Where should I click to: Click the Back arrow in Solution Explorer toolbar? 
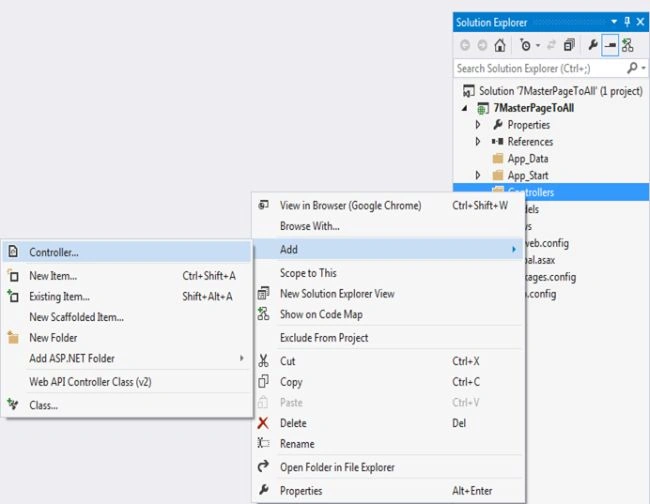coord(465,45)
